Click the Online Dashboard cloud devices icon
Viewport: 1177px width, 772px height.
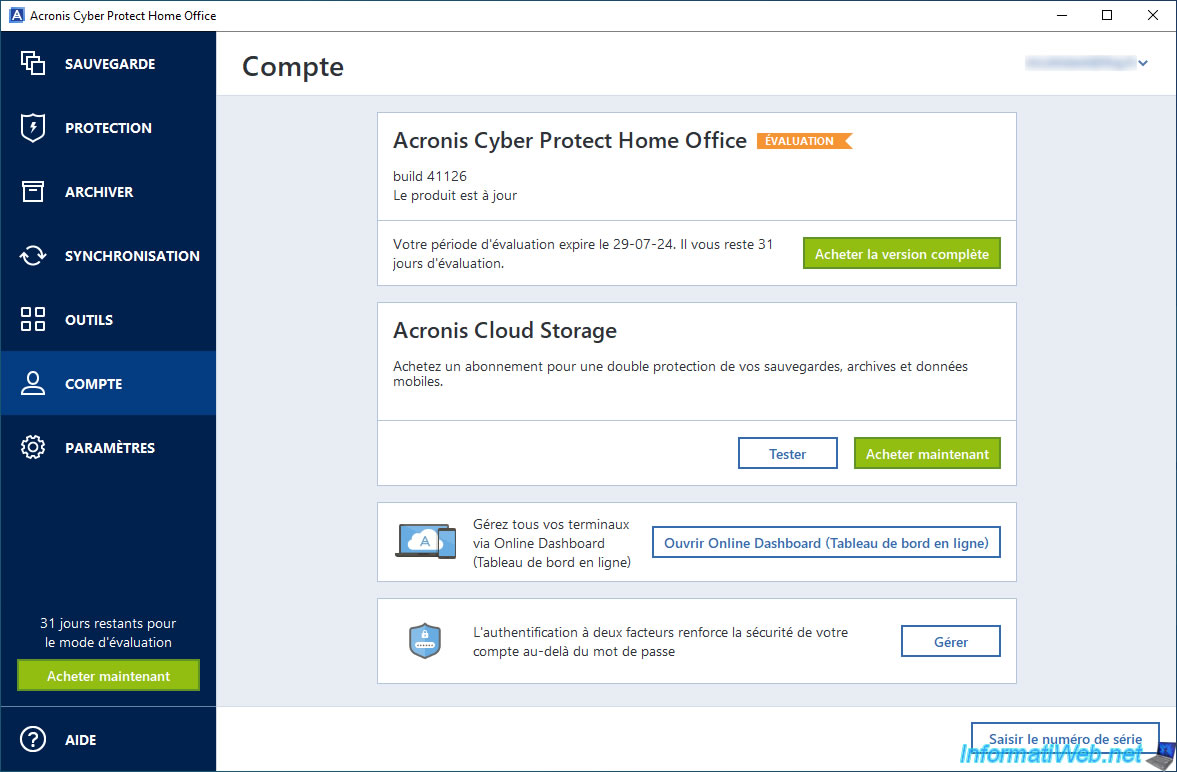tap(426, 541)
